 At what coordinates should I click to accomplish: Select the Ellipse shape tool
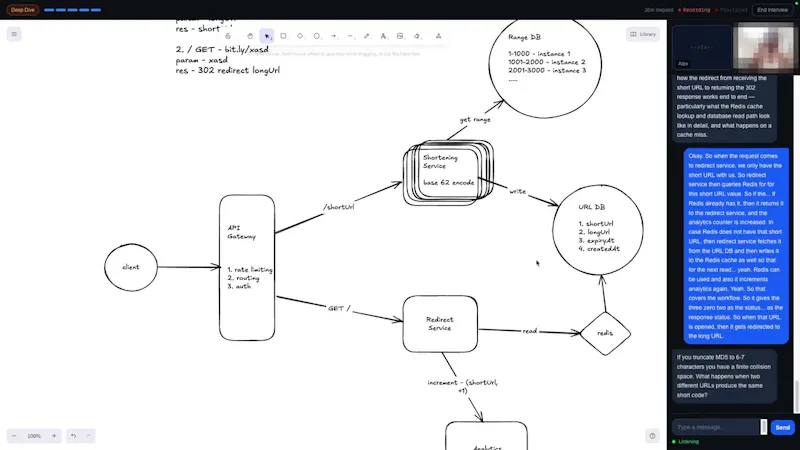pyautogui.click(x=317, y=36)
